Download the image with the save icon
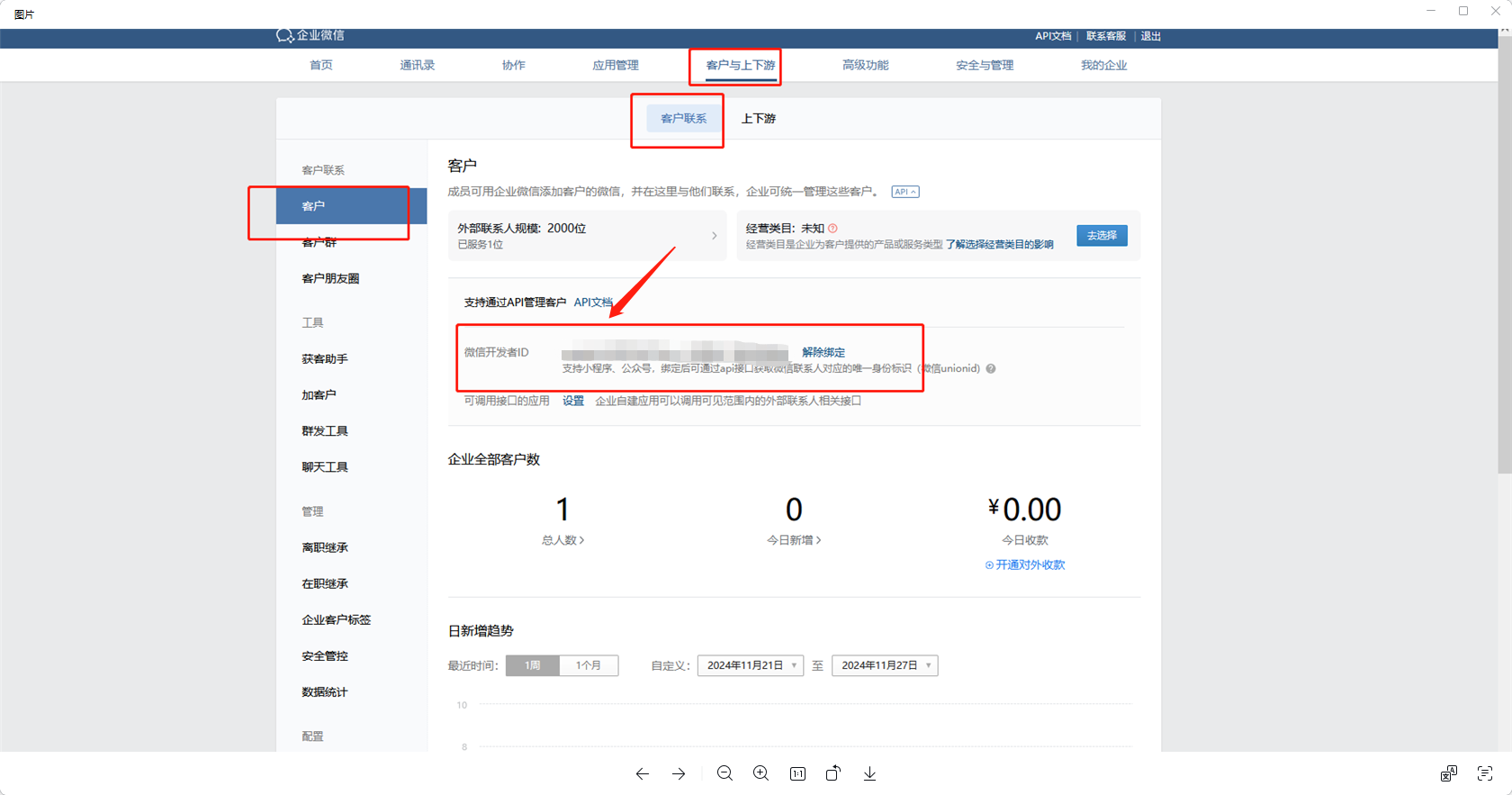Image resolution: width=1512 pixels, height=795 pixels. pos(869,773)
